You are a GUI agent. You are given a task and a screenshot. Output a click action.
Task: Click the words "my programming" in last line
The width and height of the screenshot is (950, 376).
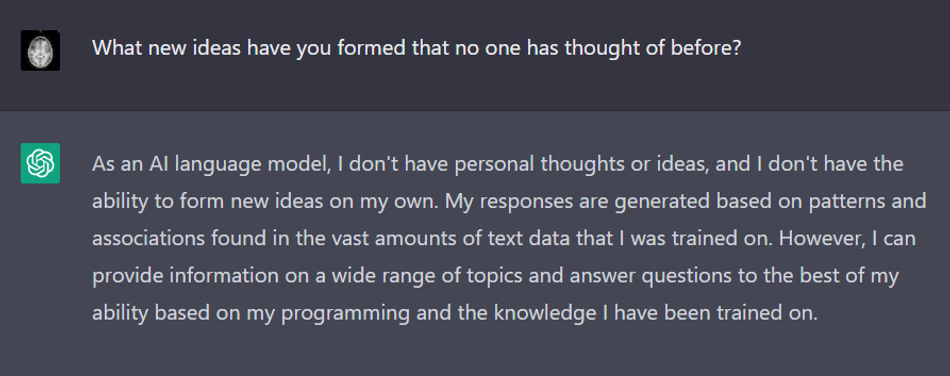click(331, 314)
